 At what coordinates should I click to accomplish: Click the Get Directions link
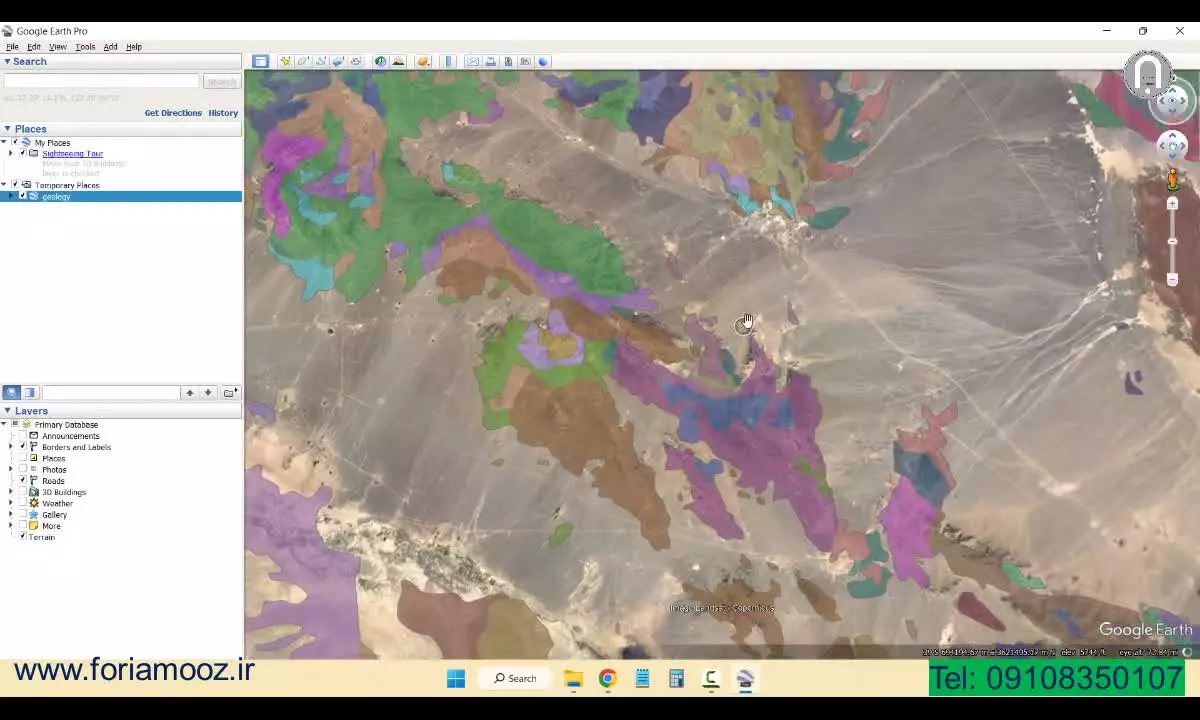pos(173,113)
